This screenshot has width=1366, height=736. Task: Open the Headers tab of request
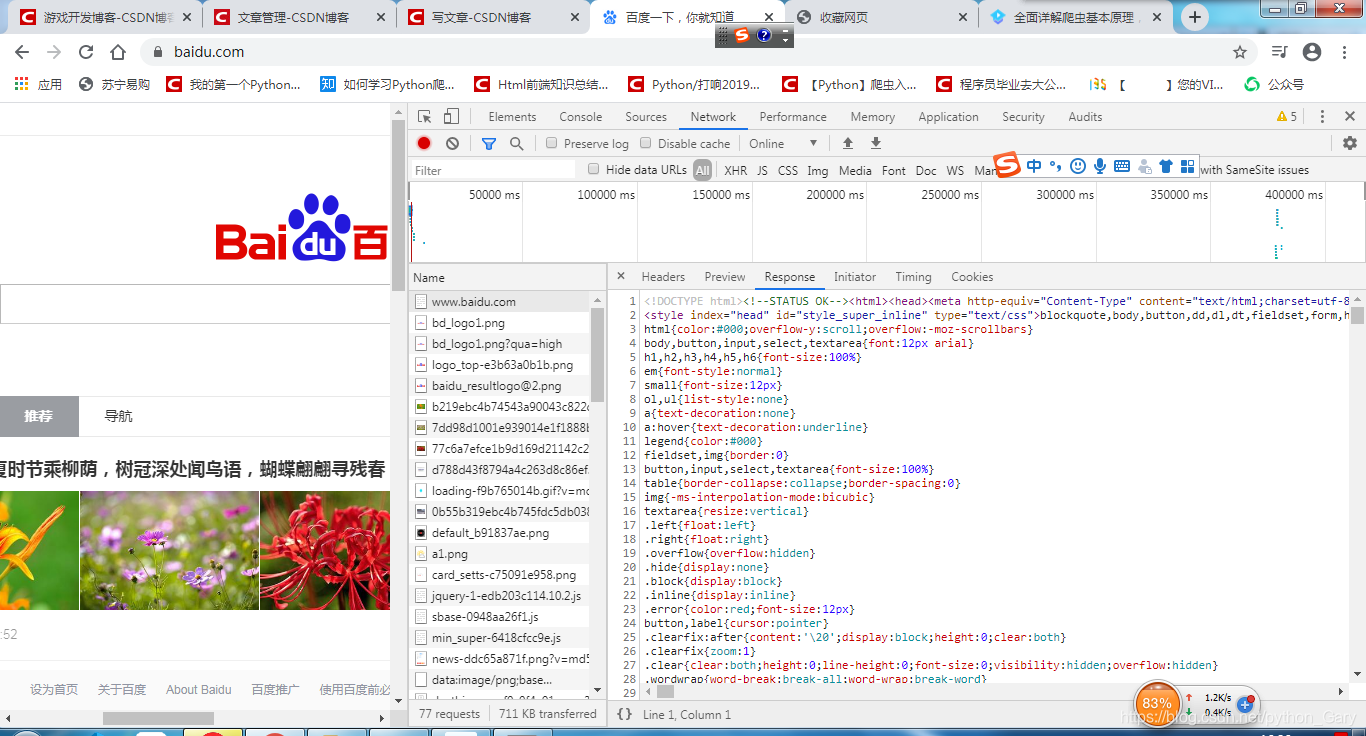[x=663, y=277]
